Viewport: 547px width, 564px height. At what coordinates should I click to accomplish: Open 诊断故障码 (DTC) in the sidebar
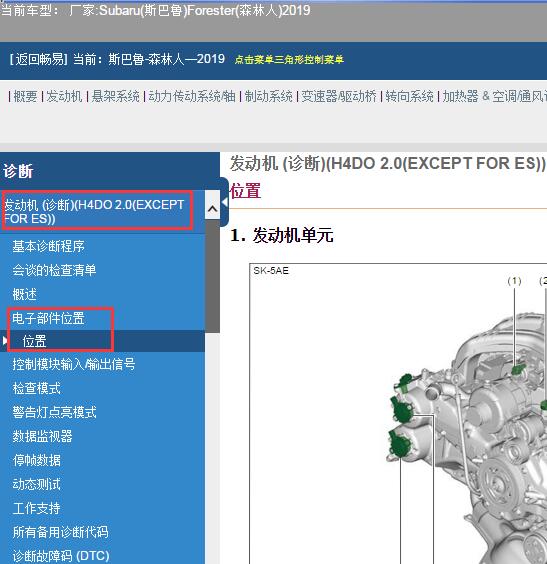coord(61,556)
